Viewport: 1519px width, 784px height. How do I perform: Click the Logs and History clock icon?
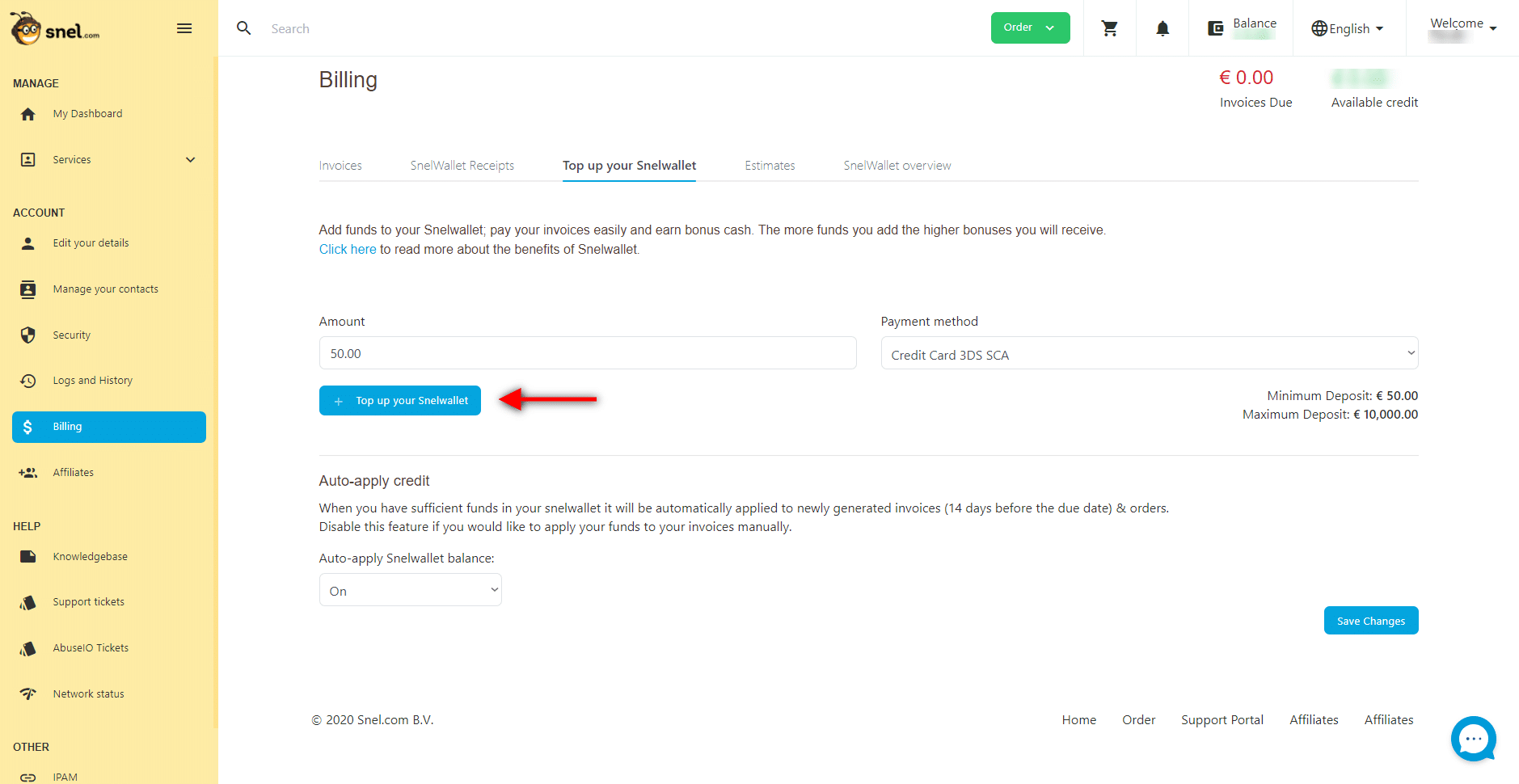[x=28, y=381]
